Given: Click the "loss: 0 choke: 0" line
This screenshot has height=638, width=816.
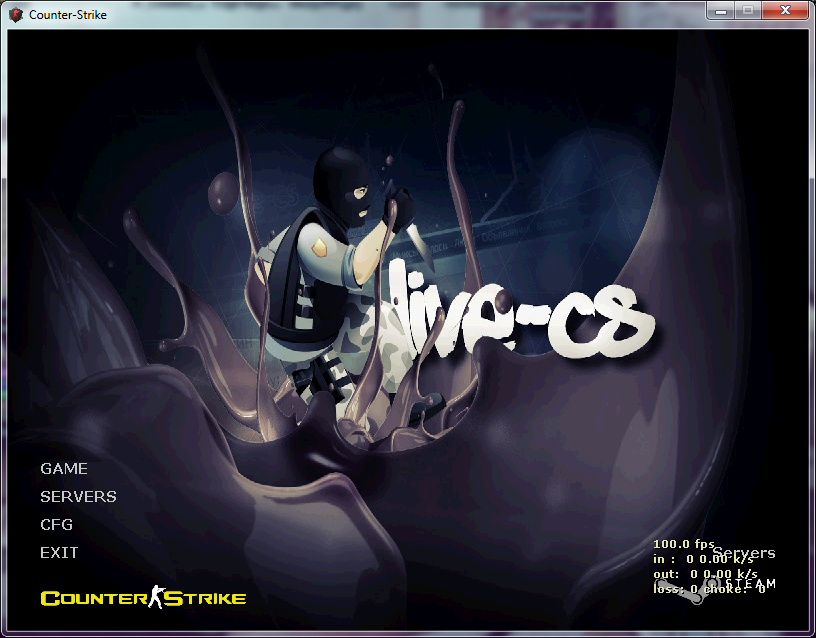Looking at the screenshot, I should [709, 589].
